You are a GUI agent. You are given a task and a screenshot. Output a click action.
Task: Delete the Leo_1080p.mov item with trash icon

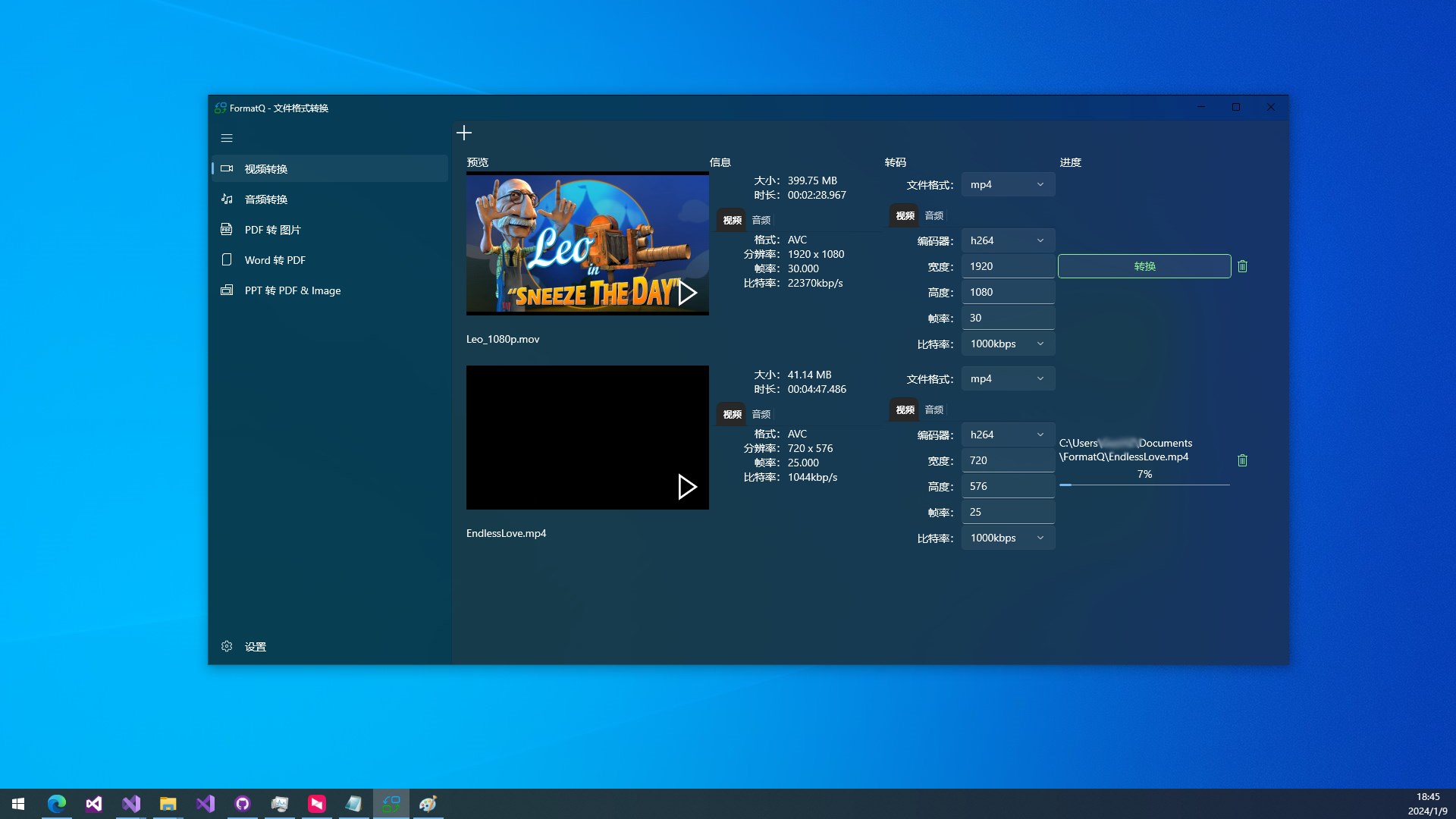[x=1242, y=266]
